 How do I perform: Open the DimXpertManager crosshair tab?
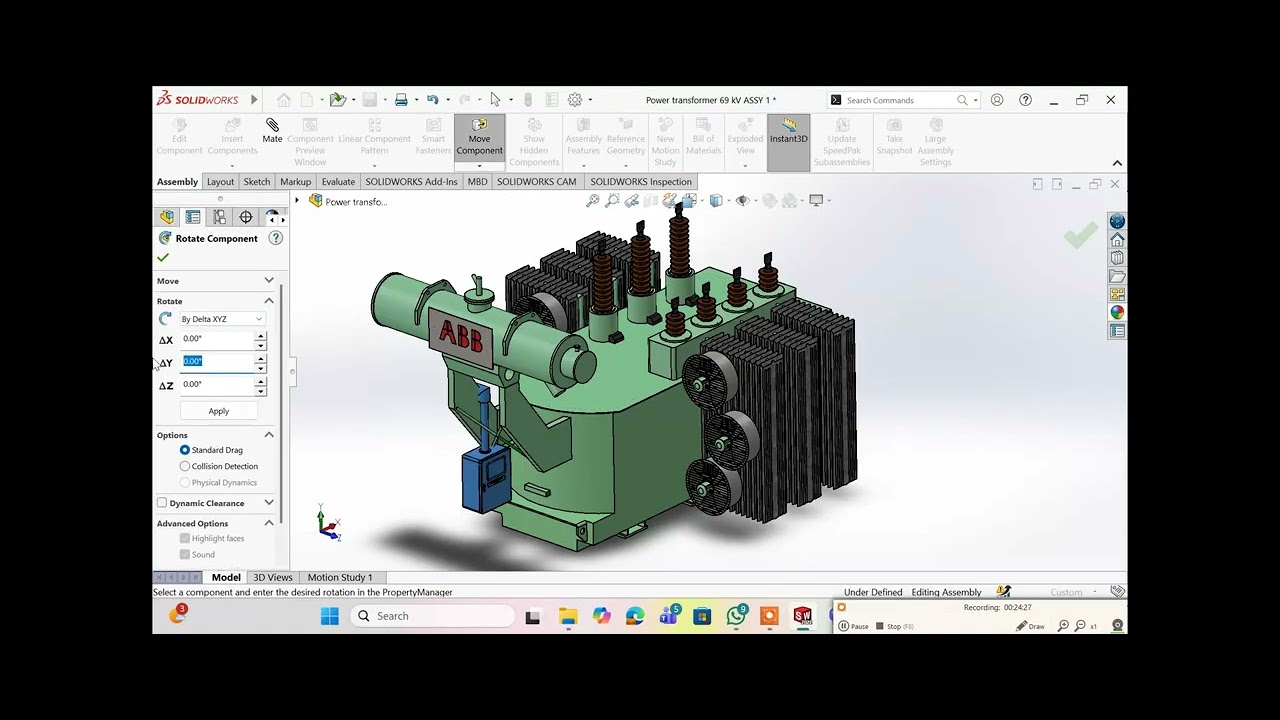[246, 217]
